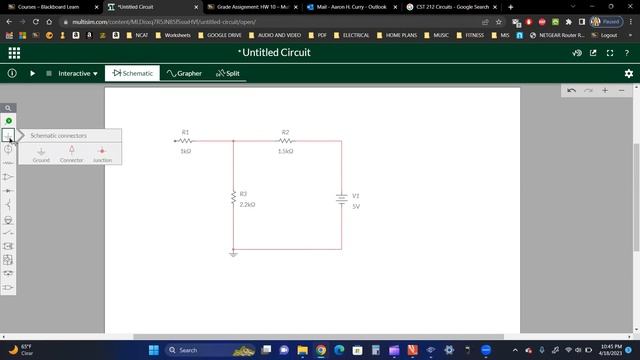Choose the Junction connector
640x360 pixels.
point(102,154)
